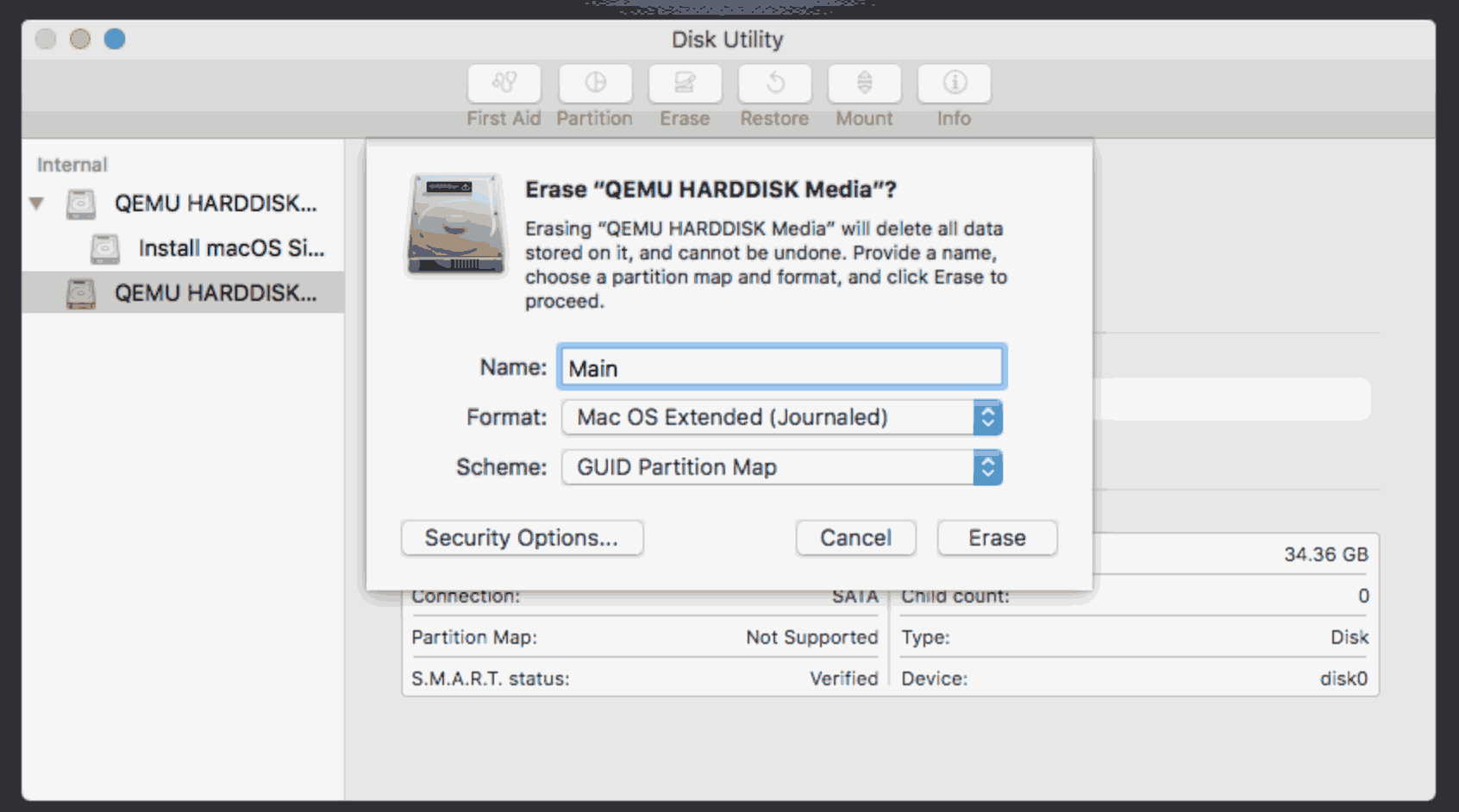This screenshot has width=1459, height=812.
Task: Click the Child count value 0
Action: click(1363, 596)
